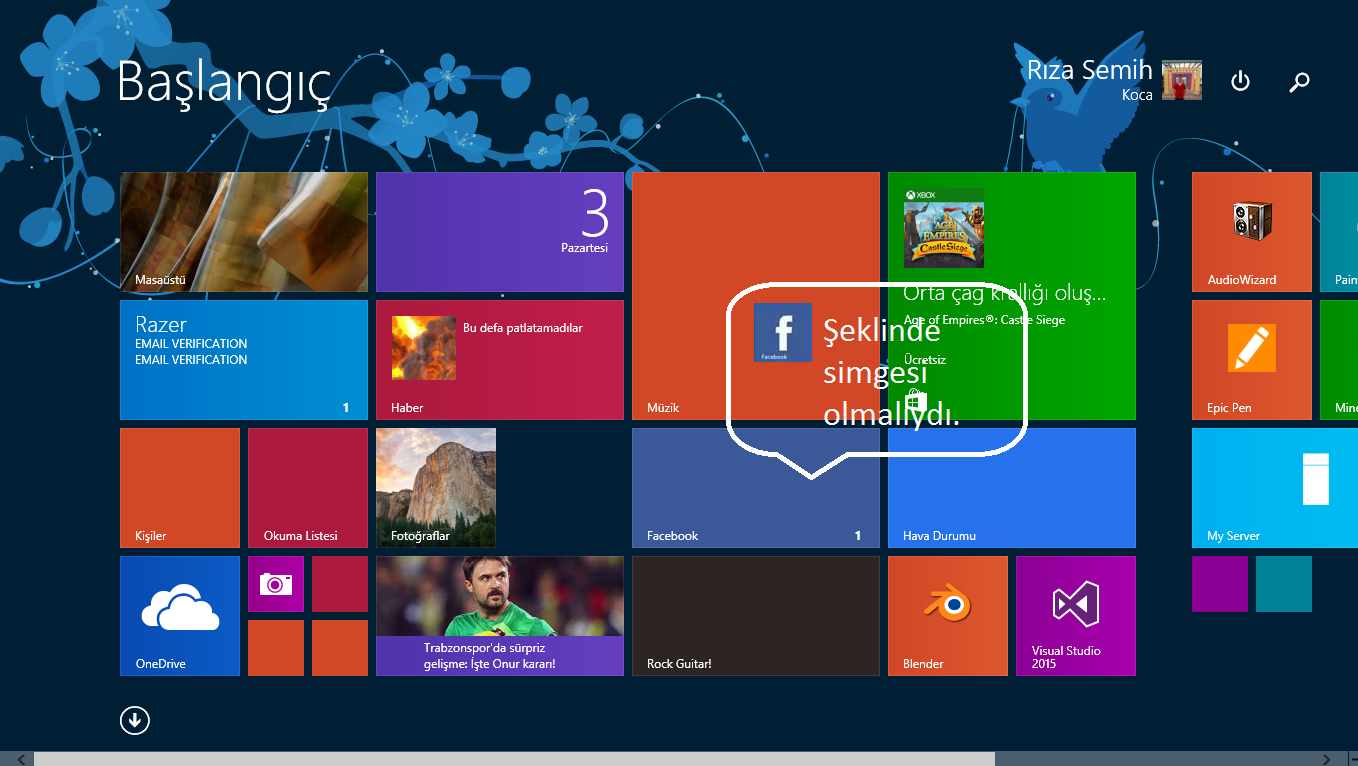Open the Okuma Listesi tile
The width and height of the screenshot is (1358, 766).
(x=307, y=488)
